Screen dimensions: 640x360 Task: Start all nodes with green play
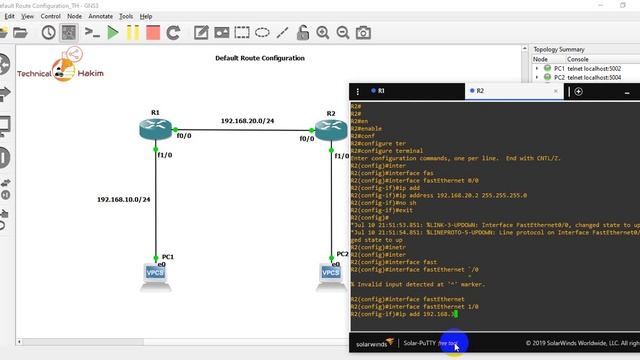pos(113,33)
